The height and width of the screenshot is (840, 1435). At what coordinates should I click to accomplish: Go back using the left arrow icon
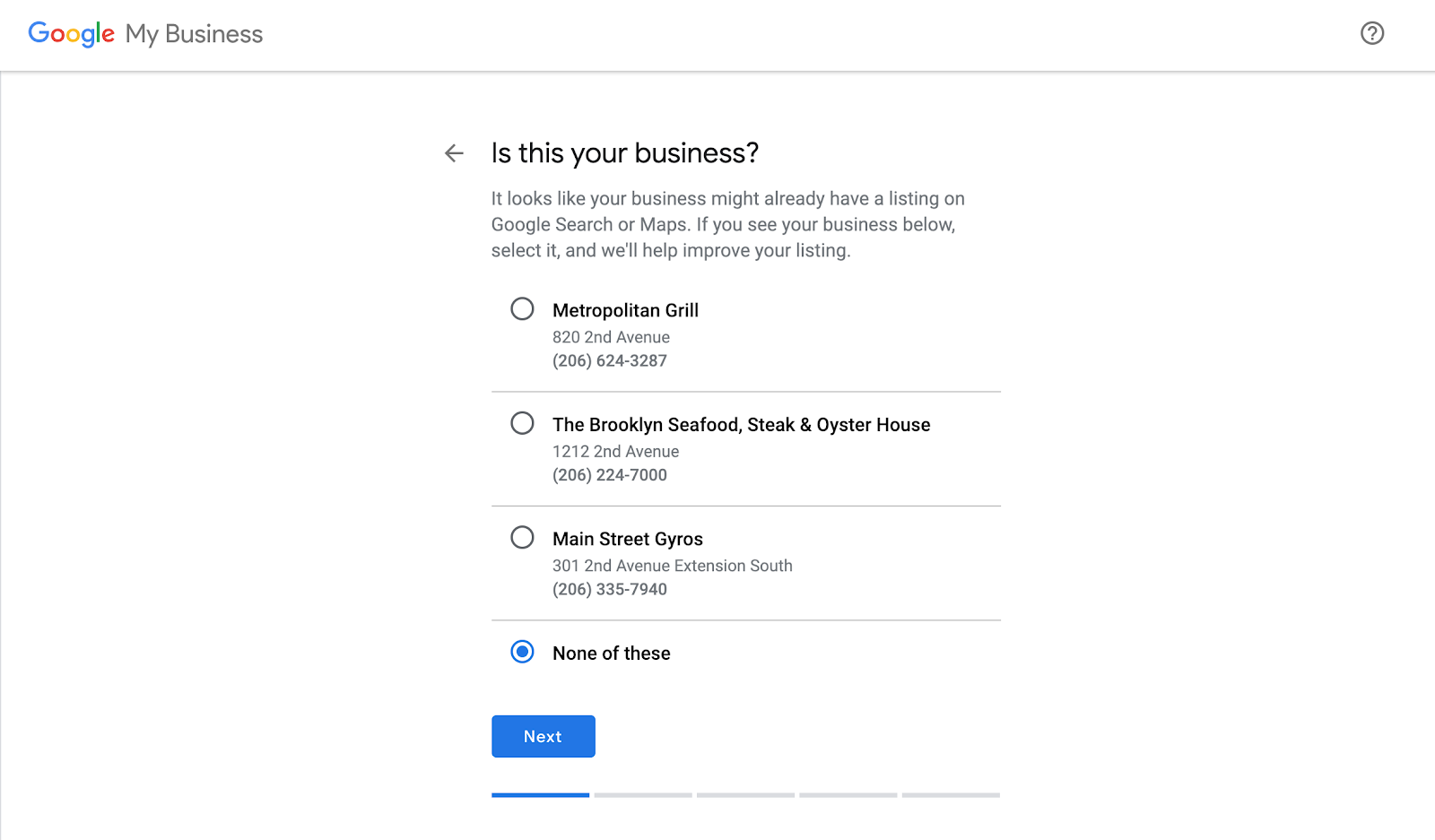[455, 153]
